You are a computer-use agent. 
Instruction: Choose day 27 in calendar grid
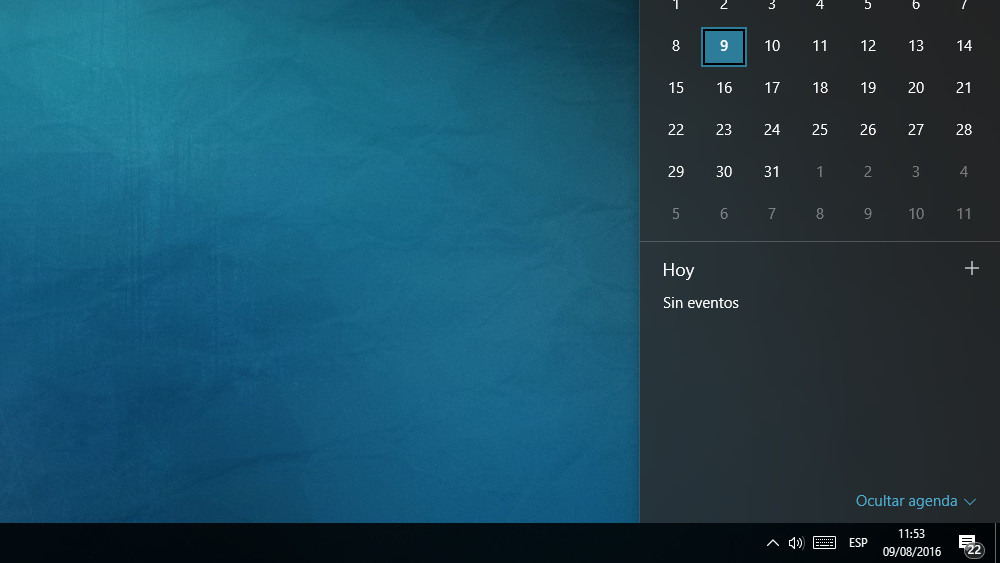(x=916, y=130)
